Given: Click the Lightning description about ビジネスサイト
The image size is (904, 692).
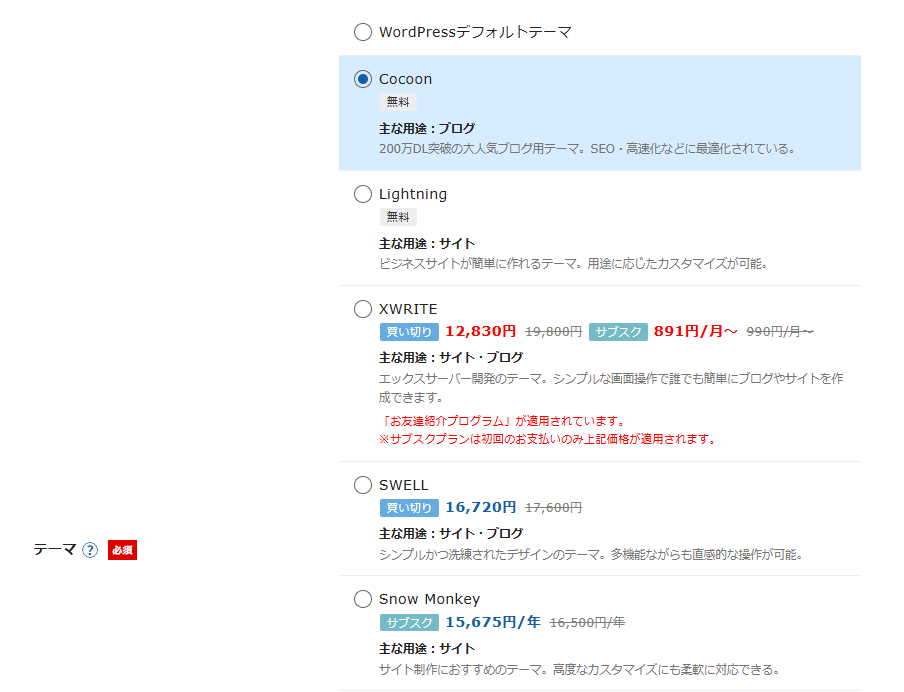Looking at the screenshot, I should [573, 264].
